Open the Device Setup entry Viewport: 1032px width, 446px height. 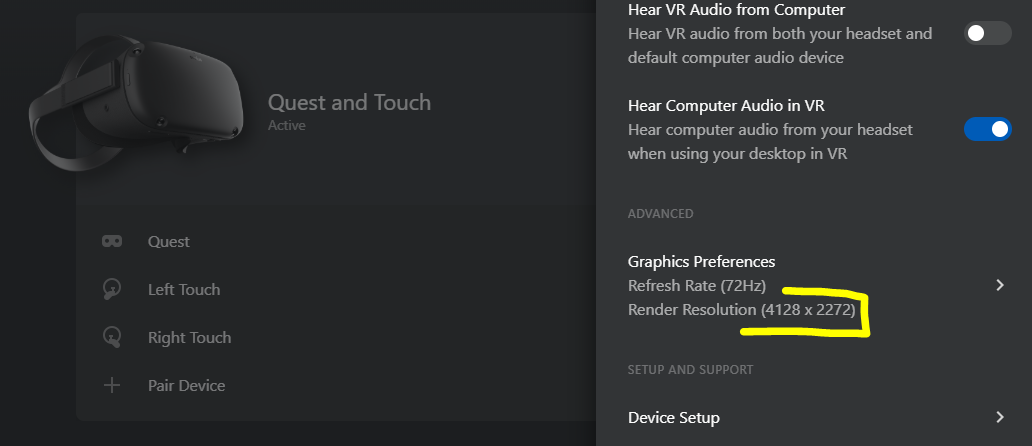tap(673, 417)
